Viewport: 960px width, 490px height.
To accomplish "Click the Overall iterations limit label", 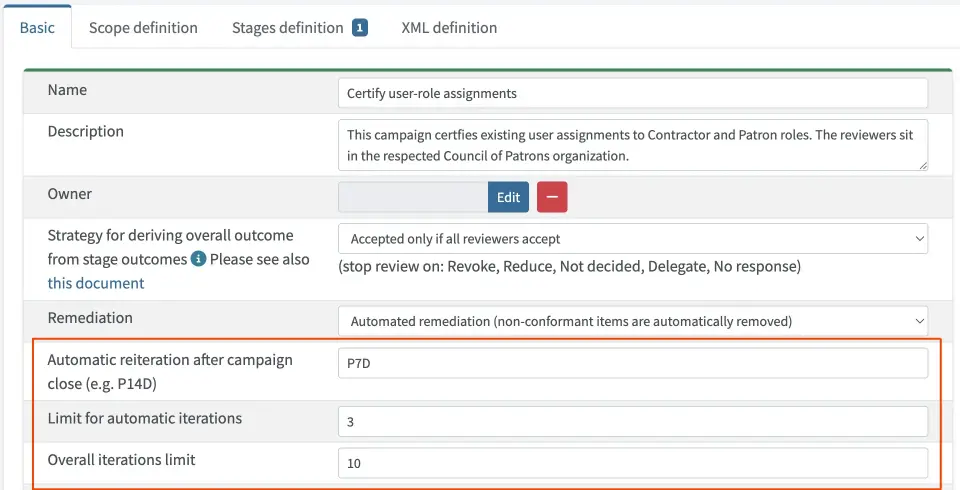I will click(x=121, y=460).
